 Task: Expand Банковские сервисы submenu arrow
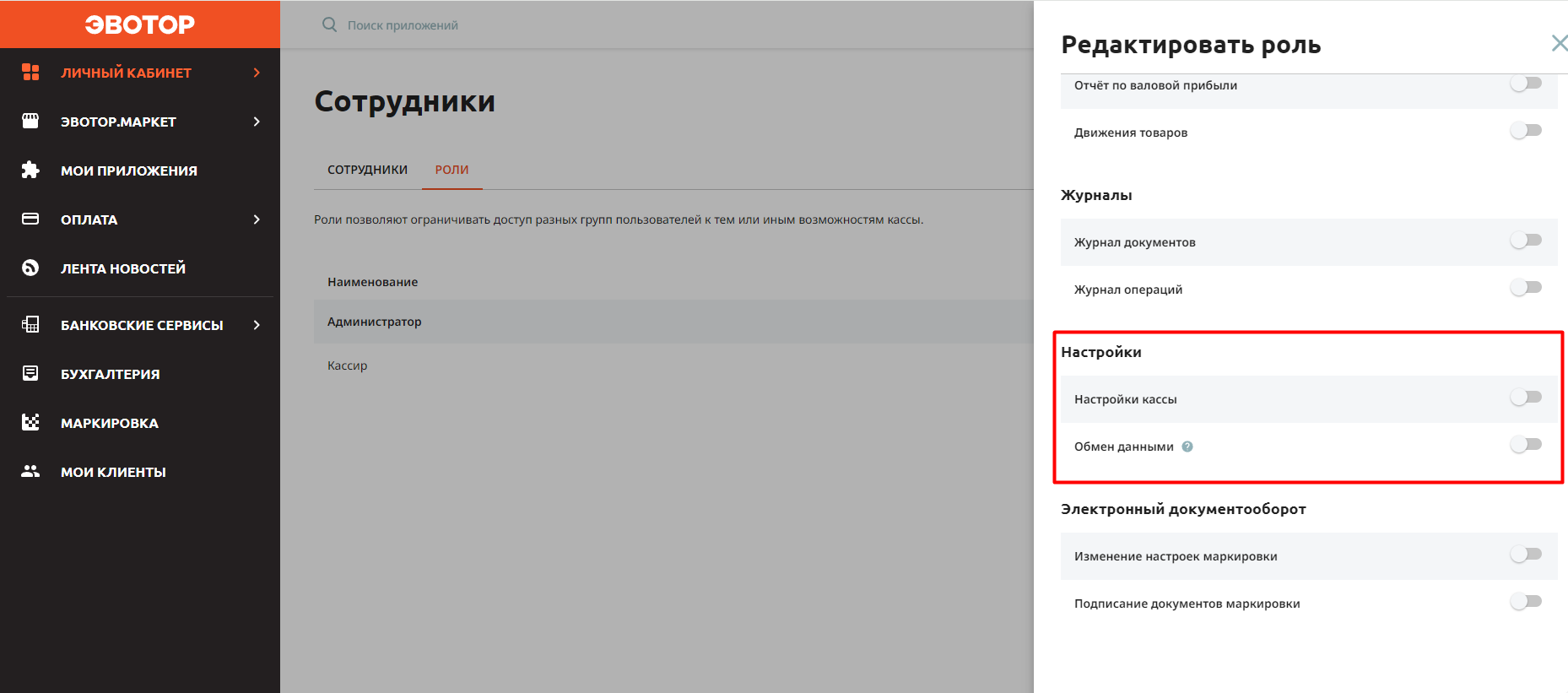(x=257, y=325)
